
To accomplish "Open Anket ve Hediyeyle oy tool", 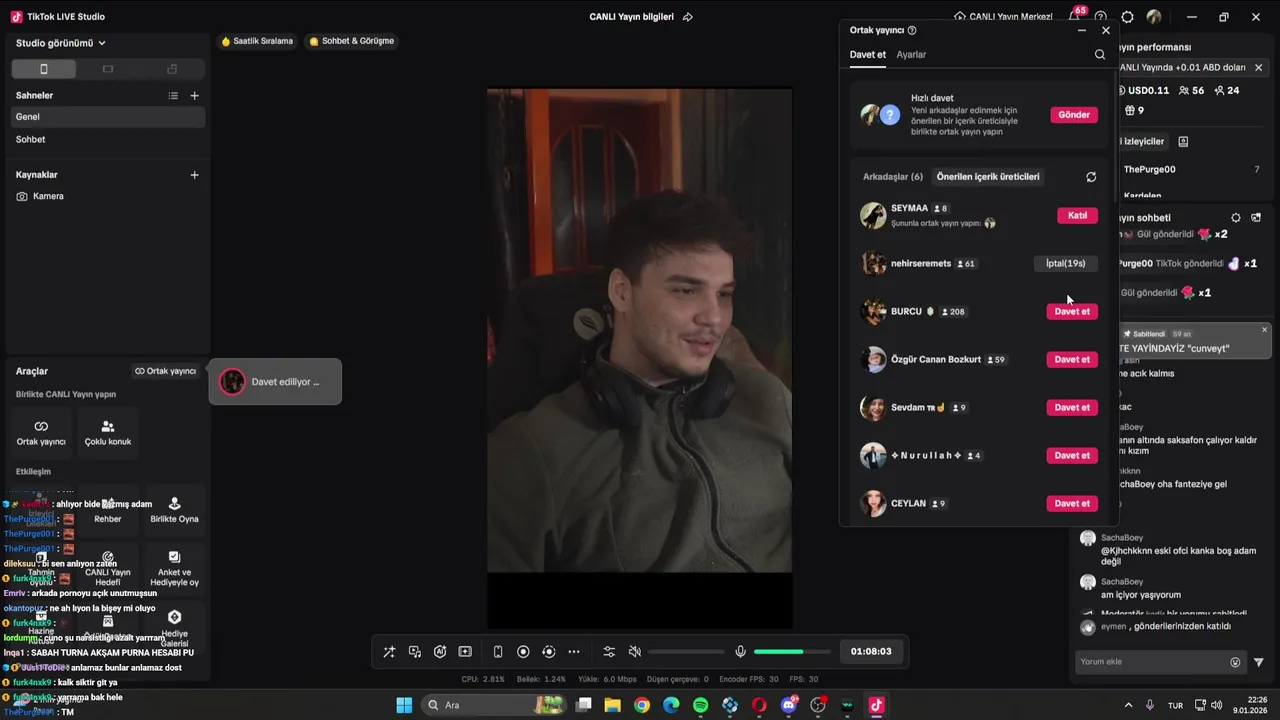I will click(x=174, y=568).
